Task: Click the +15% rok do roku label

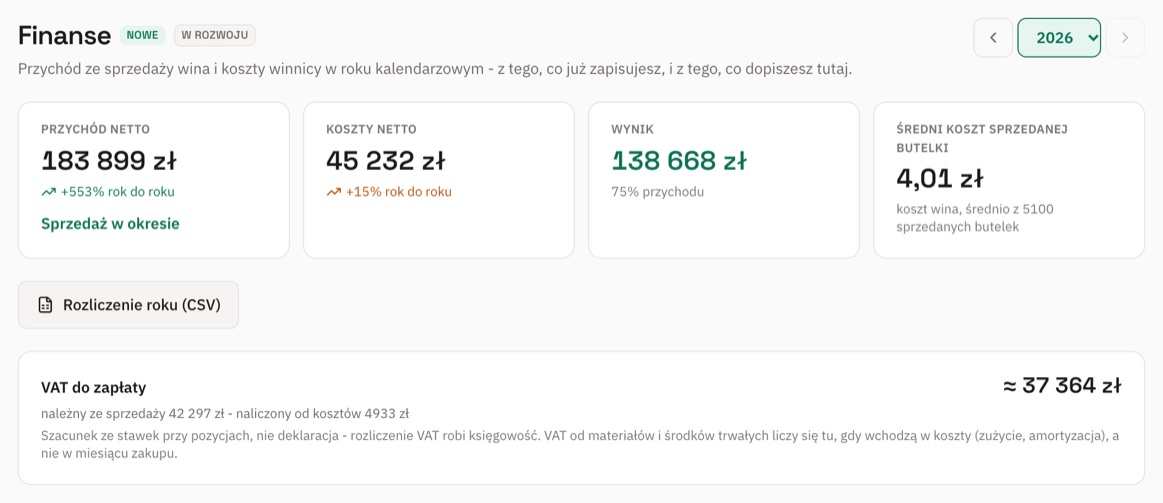Action: [398, 192]
